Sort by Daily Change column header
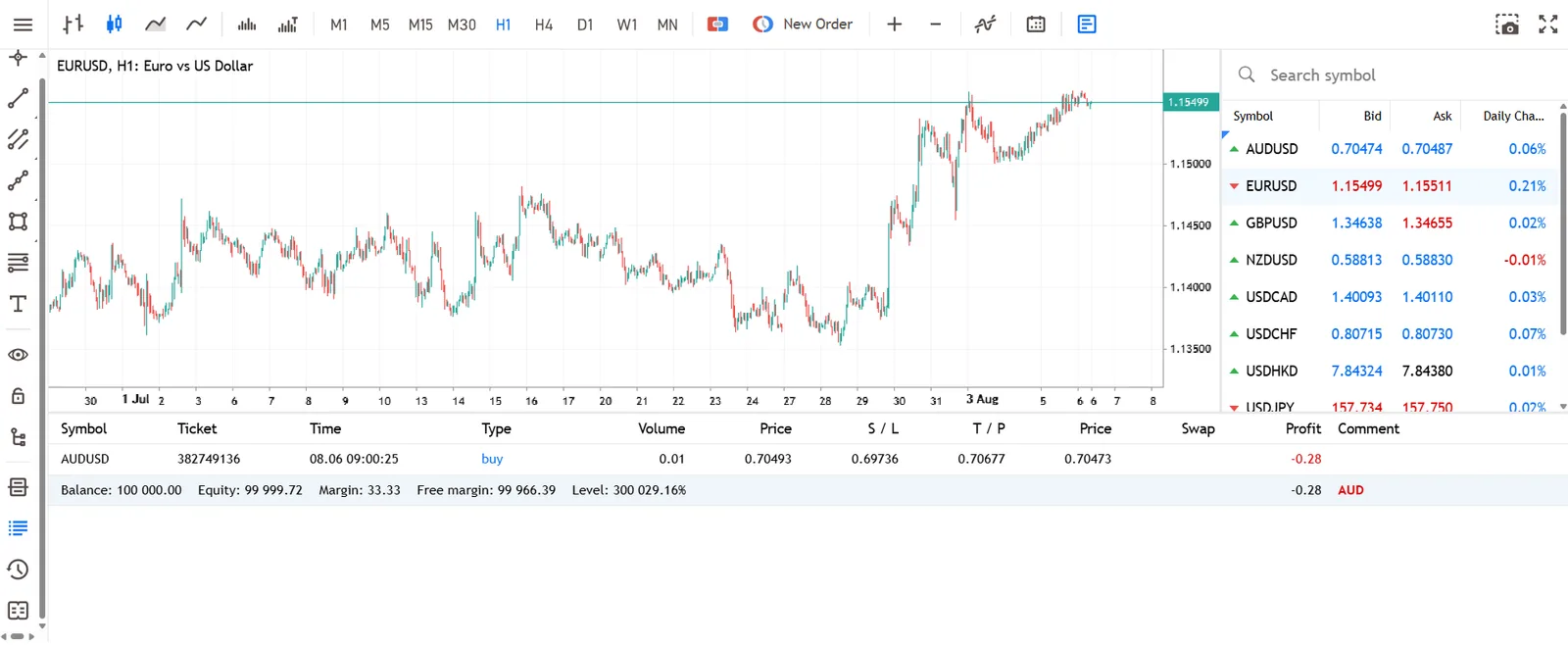Viewport: 1568px width, 646px height. (1513, 116)
